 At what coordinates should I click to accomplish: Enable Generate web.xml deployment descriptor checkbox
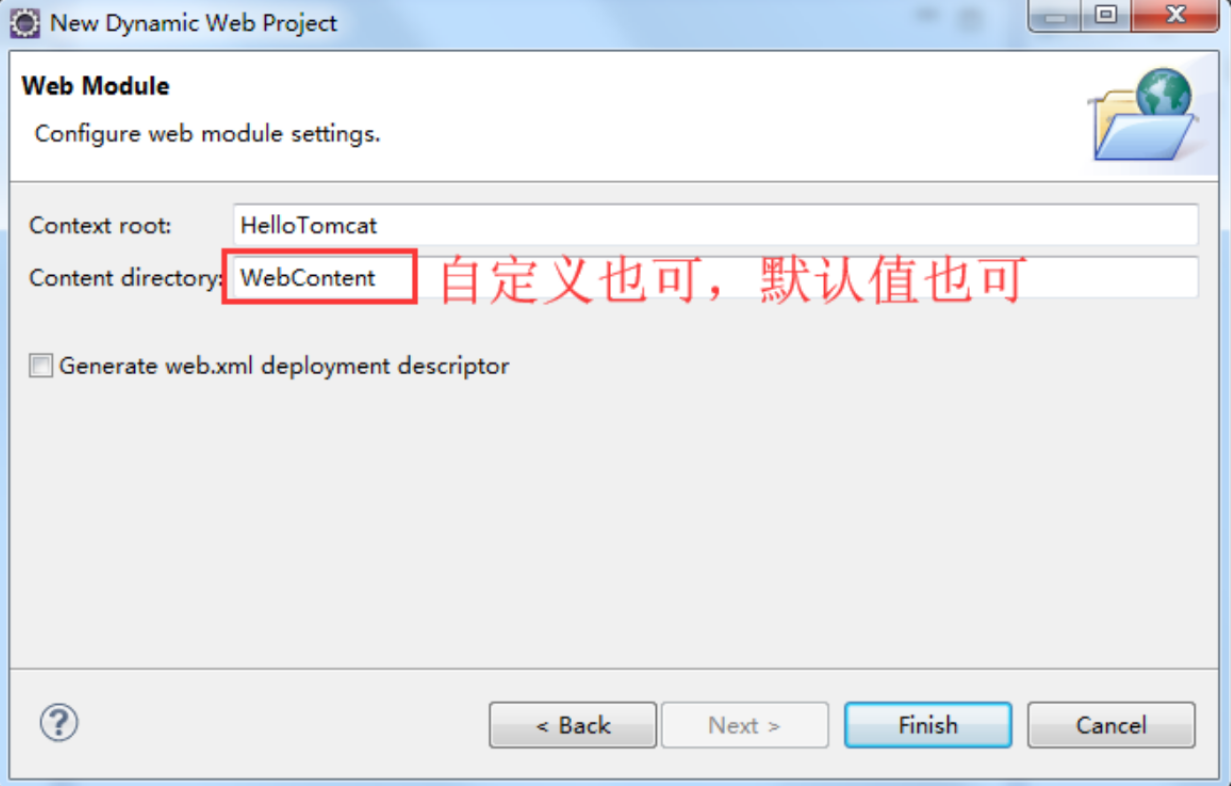(41, 366)
